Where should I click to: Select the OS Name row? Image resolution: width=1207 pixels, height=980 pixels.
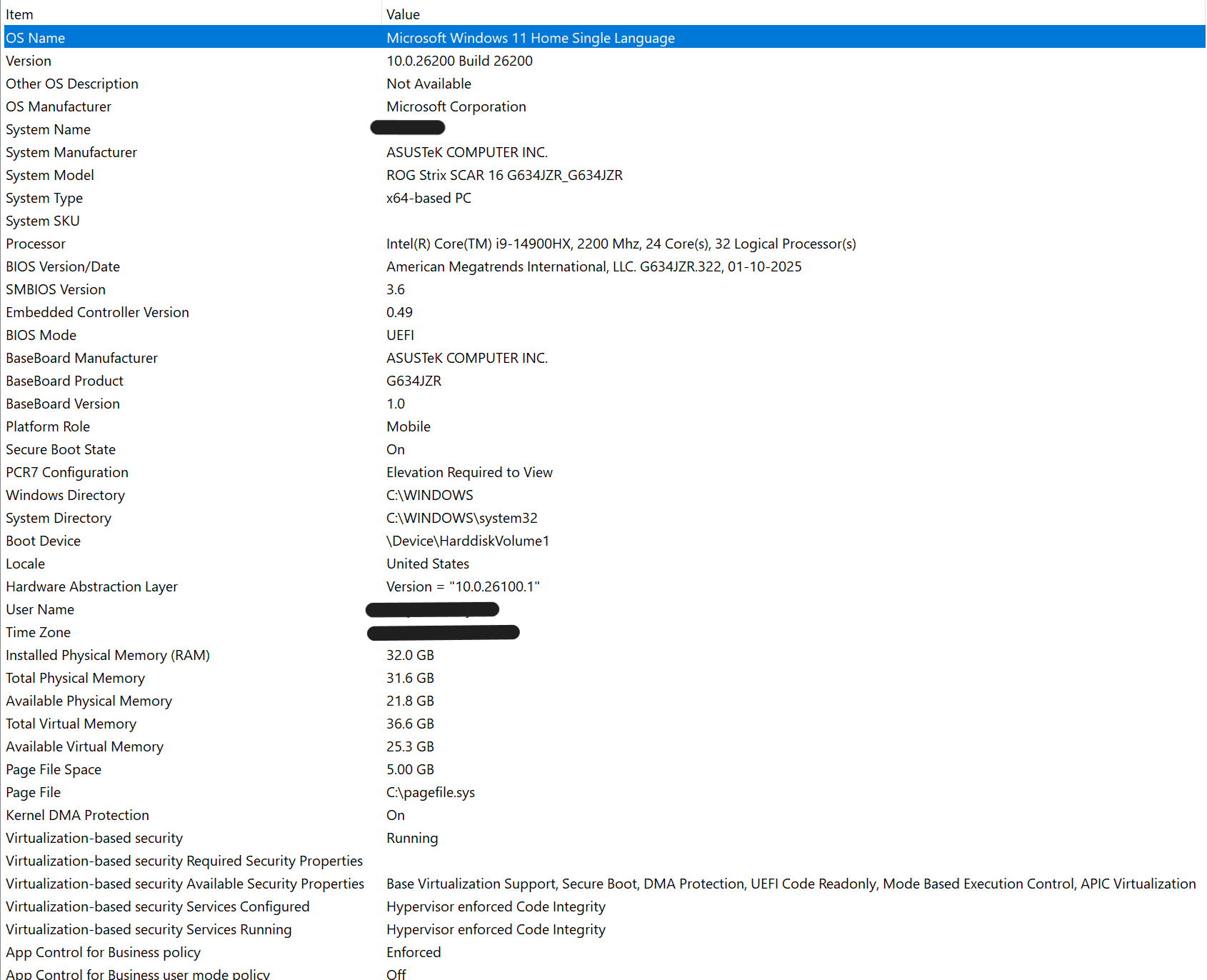click(x=605, y=37)
